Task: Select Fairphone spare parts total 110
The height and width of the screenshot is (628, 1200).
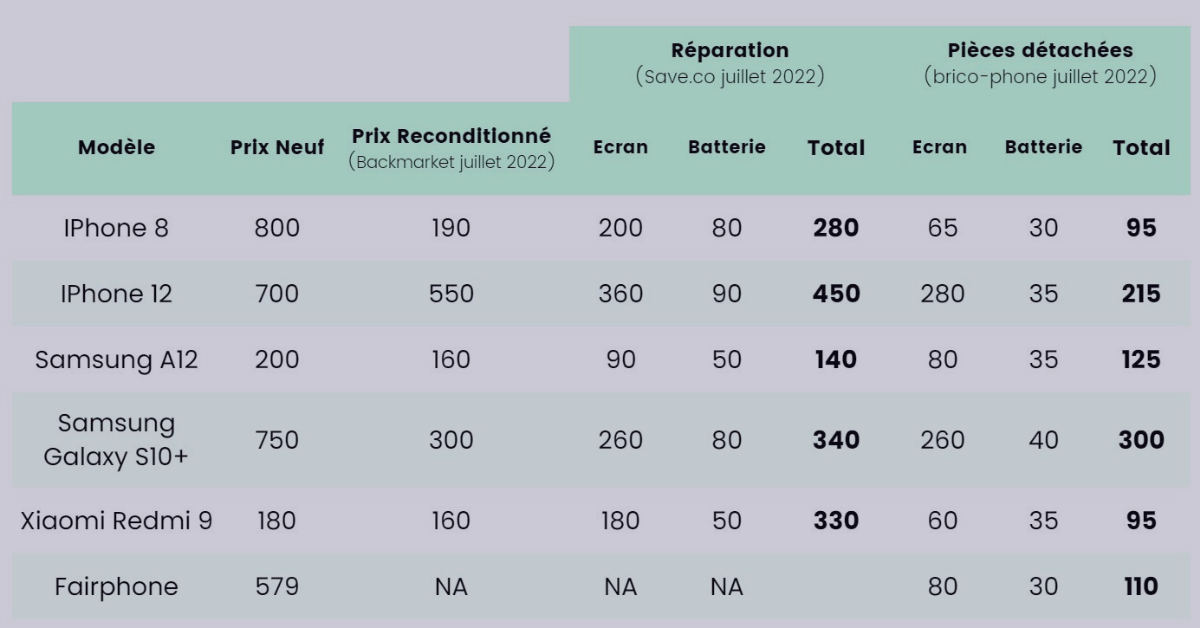Action: [x=1141, y=587]
